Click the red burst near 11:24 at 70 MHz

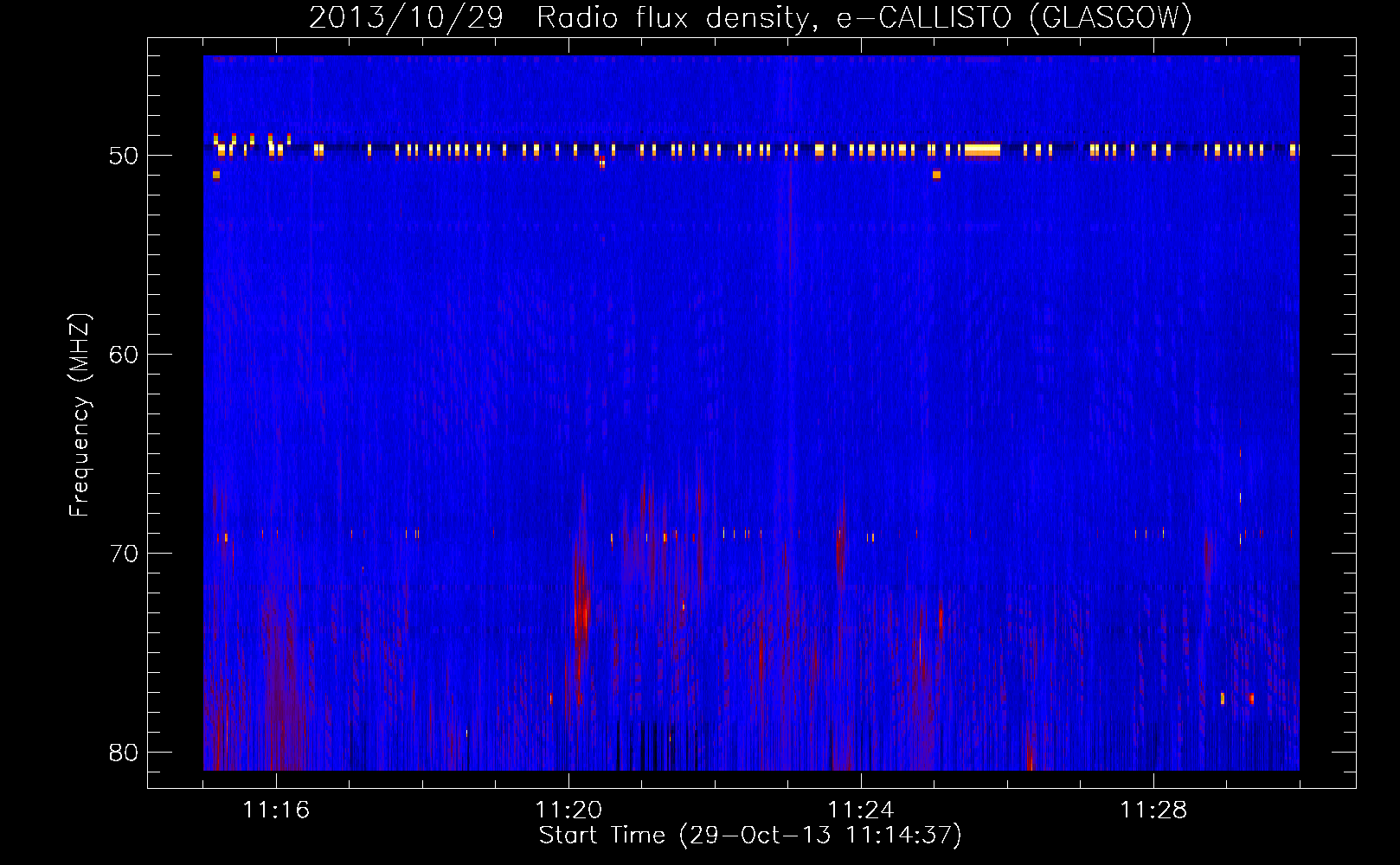839,549
